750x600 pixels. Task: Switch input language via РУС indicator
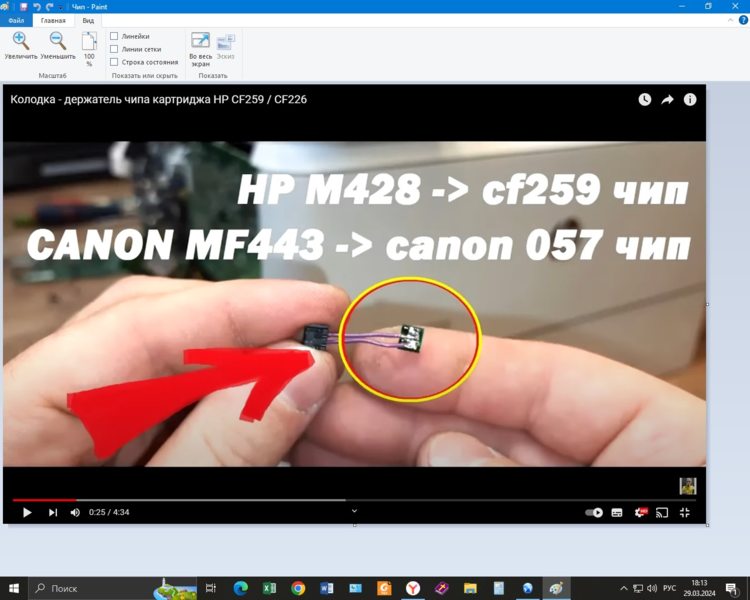(669, 588)
